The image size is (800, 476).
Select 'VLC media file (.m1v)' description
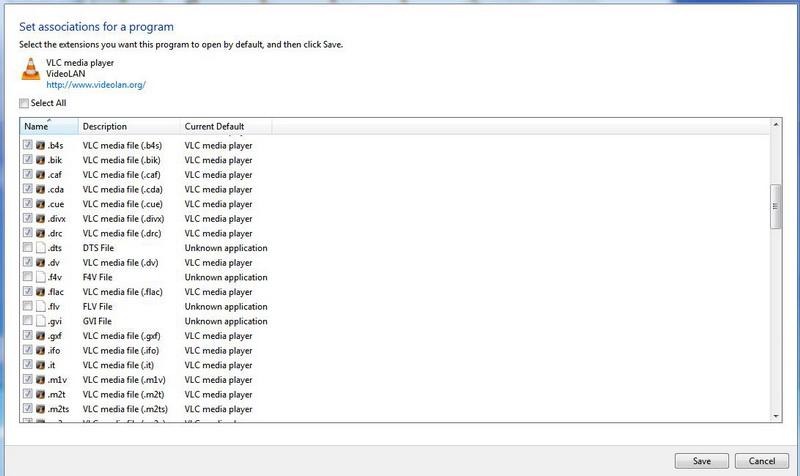point(124,380)
